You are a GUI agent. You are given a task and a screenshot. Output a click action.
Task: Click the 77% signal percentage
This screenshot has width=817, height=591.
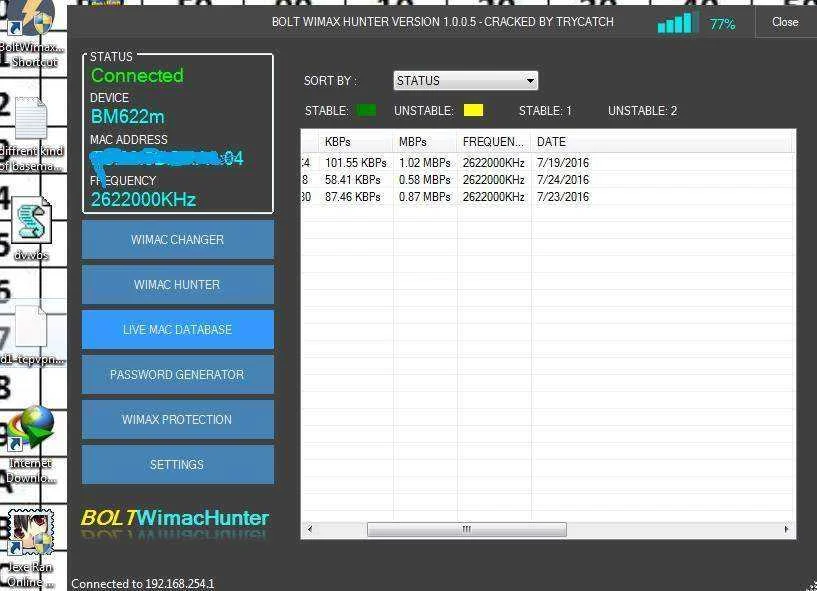point(722,24)
